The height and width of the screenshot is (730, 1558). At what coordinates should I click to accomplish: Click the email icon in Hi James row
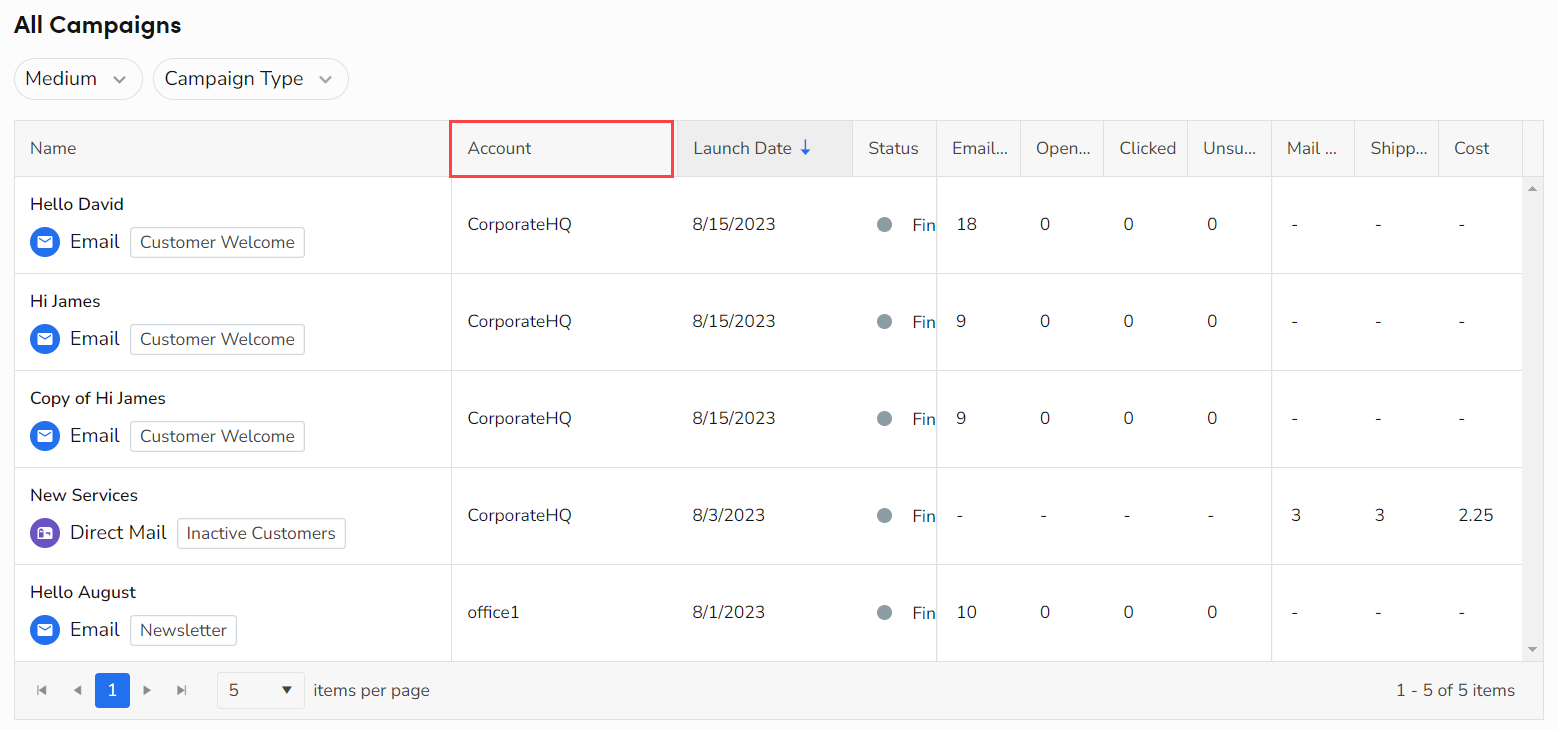[45, 339]
